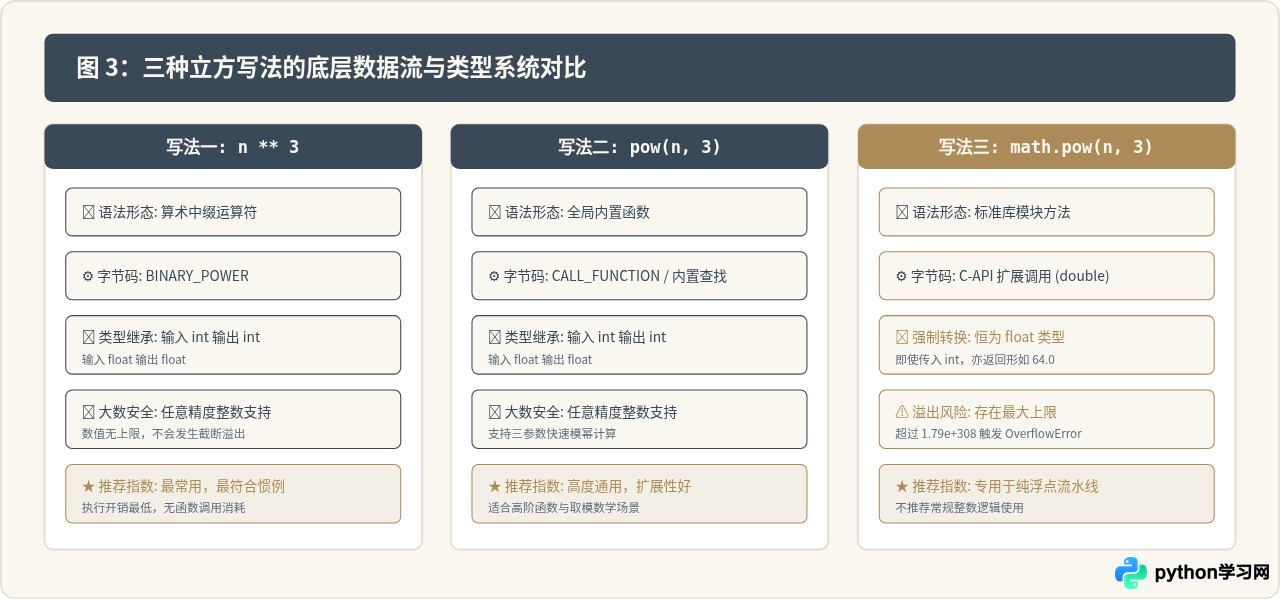
Task: Click the text 执行开销最低，无函数调用消耗
Action: [x=163, y=508]
